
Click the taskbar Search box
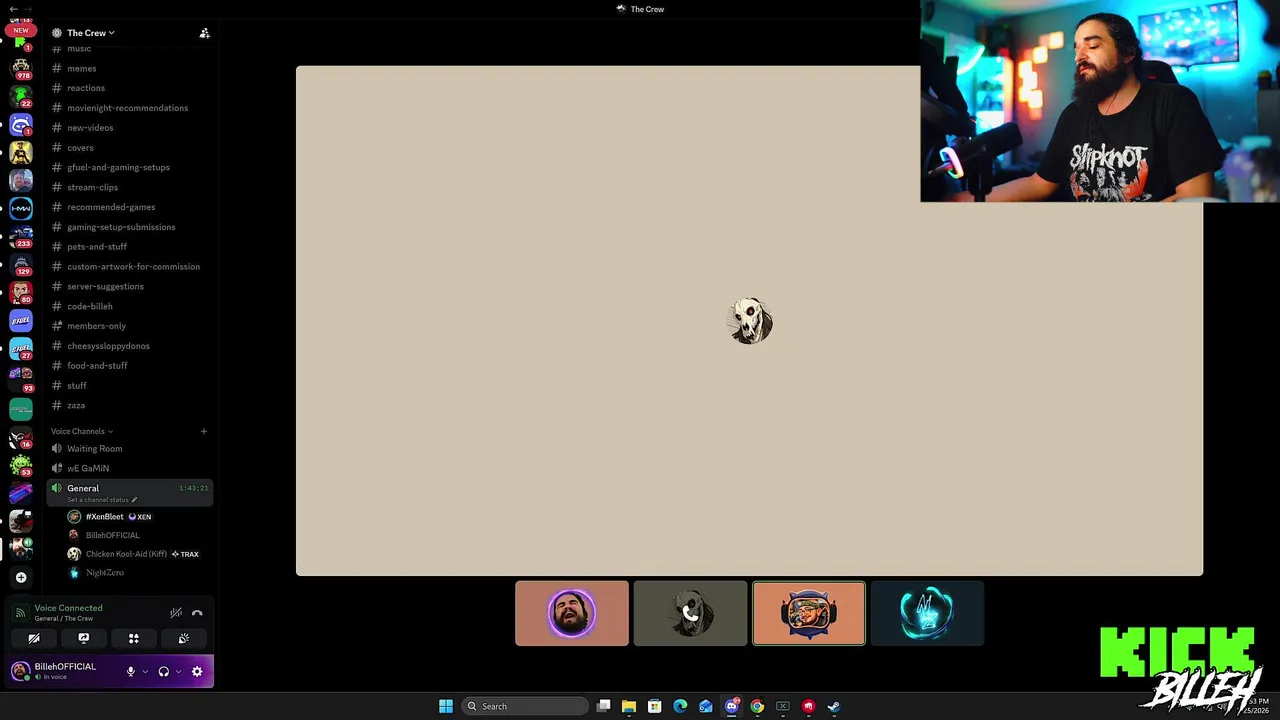(525, 706)
